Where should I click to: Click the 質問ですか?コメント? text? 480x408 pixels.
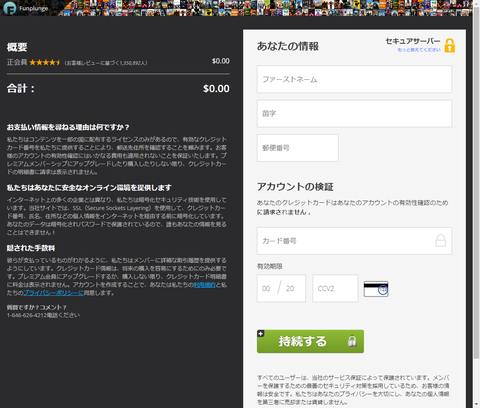coord(37,307)
